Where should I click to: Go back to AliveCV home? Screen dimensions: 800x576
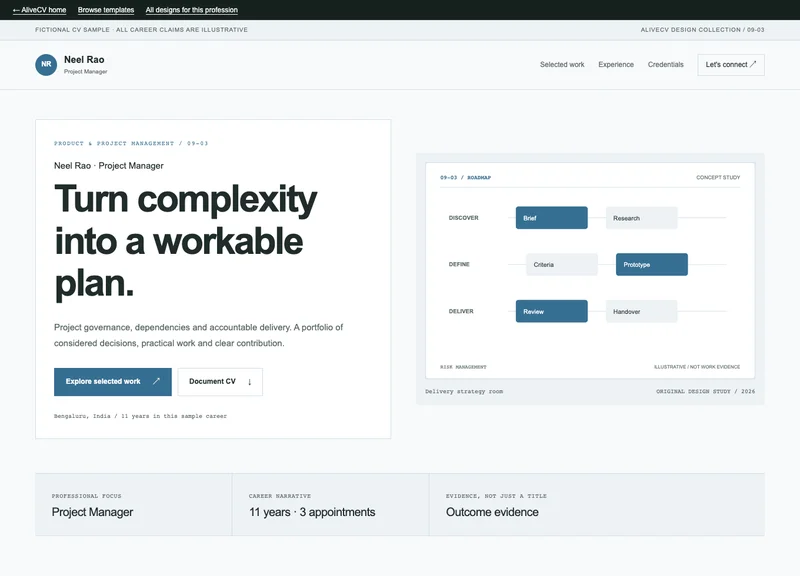39,10
